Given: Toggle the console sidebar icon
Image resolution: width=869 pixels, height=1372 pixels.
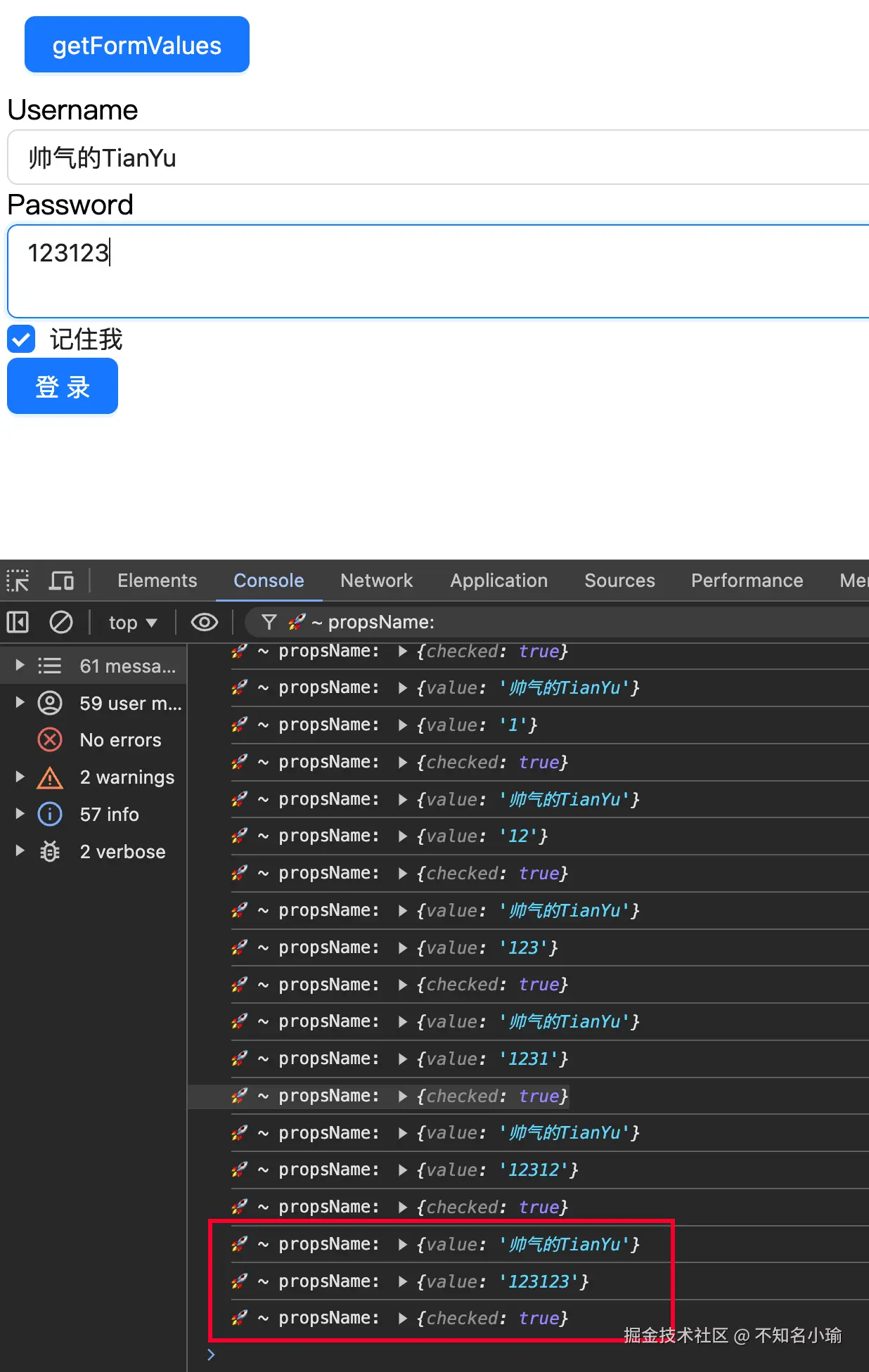Looking at the screenshot, I should click(18, 622).
